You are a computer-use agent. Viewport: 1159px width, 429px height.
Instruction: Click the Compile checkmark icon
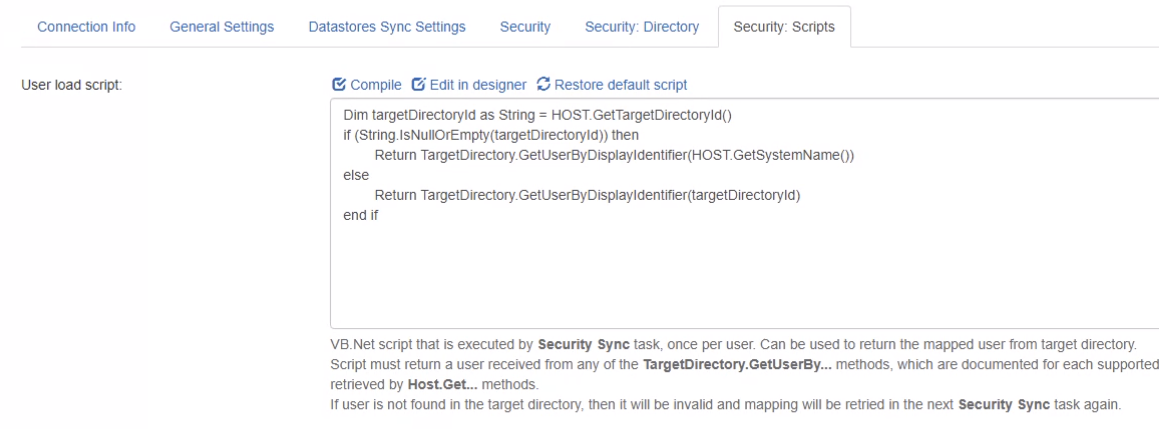[338, 85]
